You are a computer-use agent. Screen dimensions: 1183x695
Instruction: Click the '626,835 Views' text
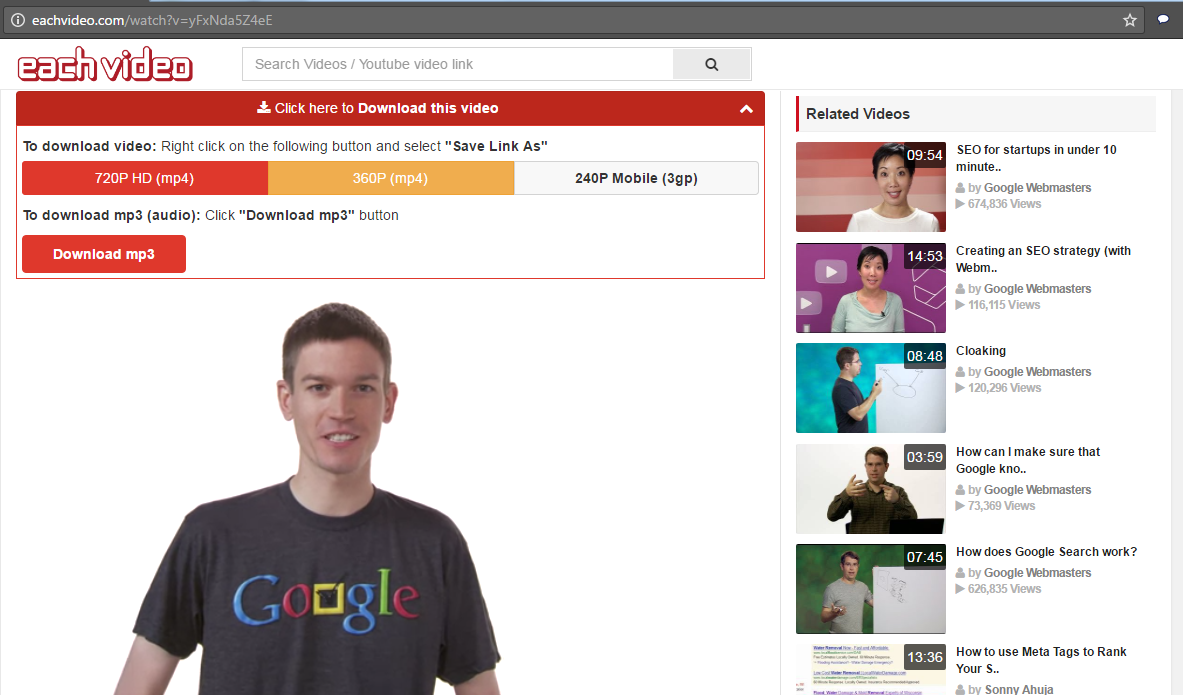click(x=998, y=589)
